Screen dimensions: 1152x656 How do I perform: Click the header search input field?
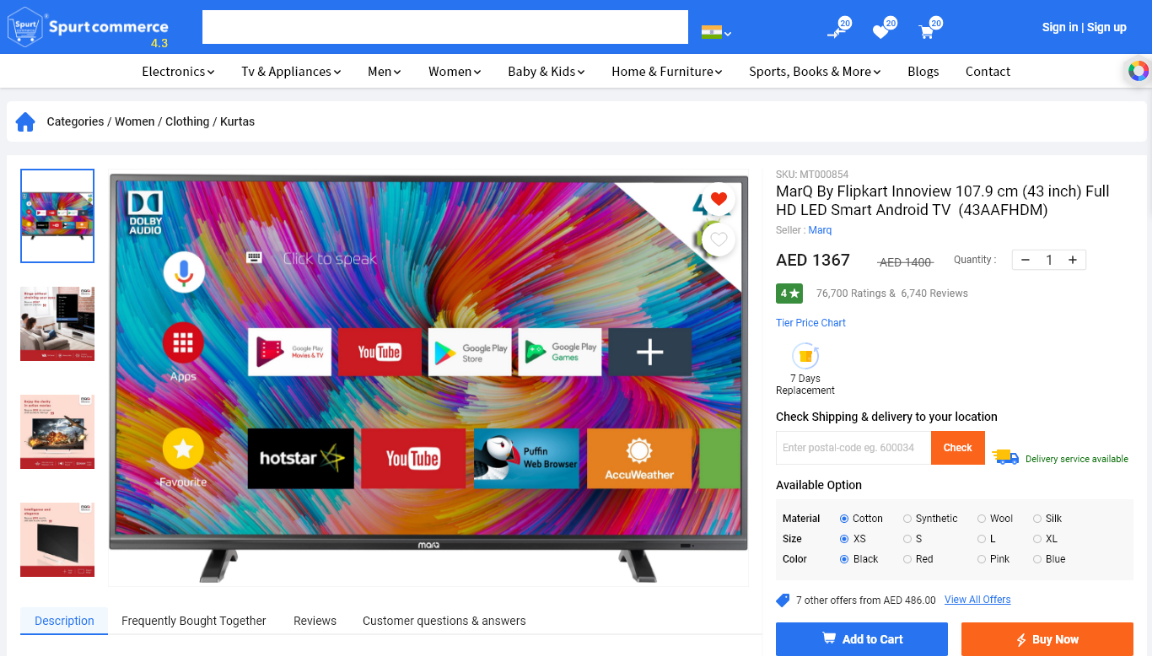(445, 27)
